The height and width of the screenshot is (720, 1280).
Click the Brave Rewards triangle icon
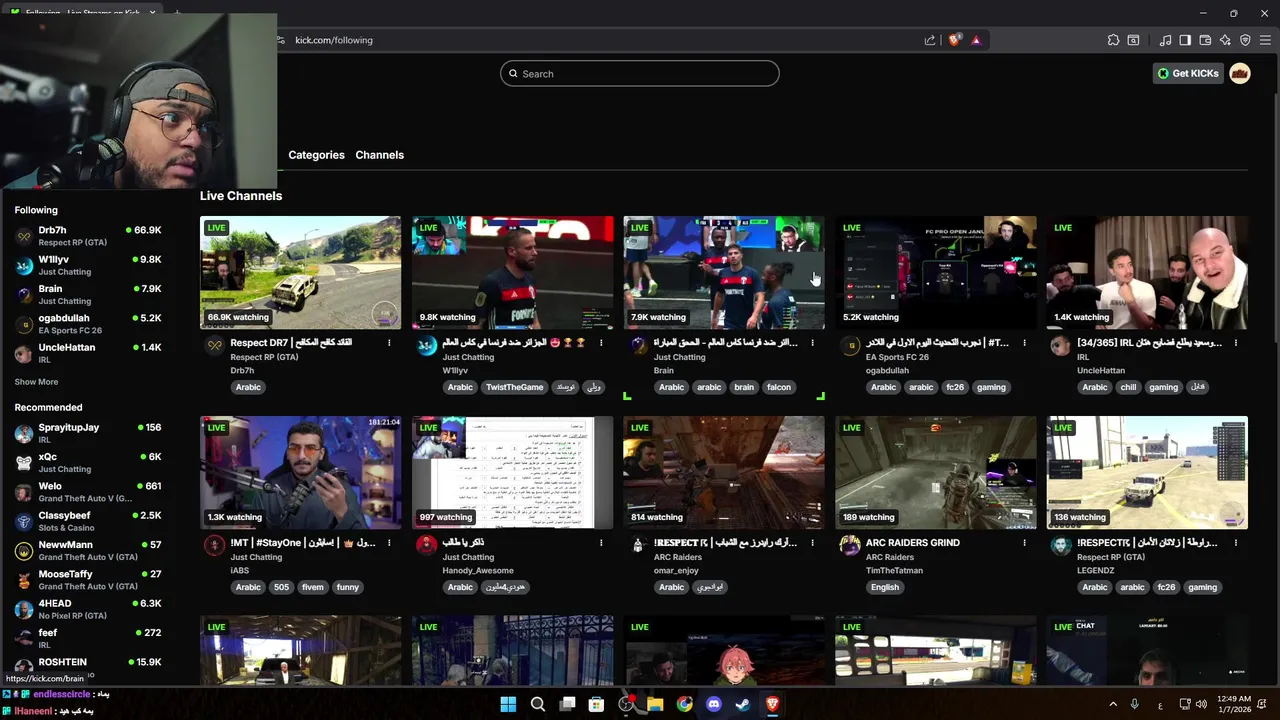pyautogui.click(x=976, y=40)
